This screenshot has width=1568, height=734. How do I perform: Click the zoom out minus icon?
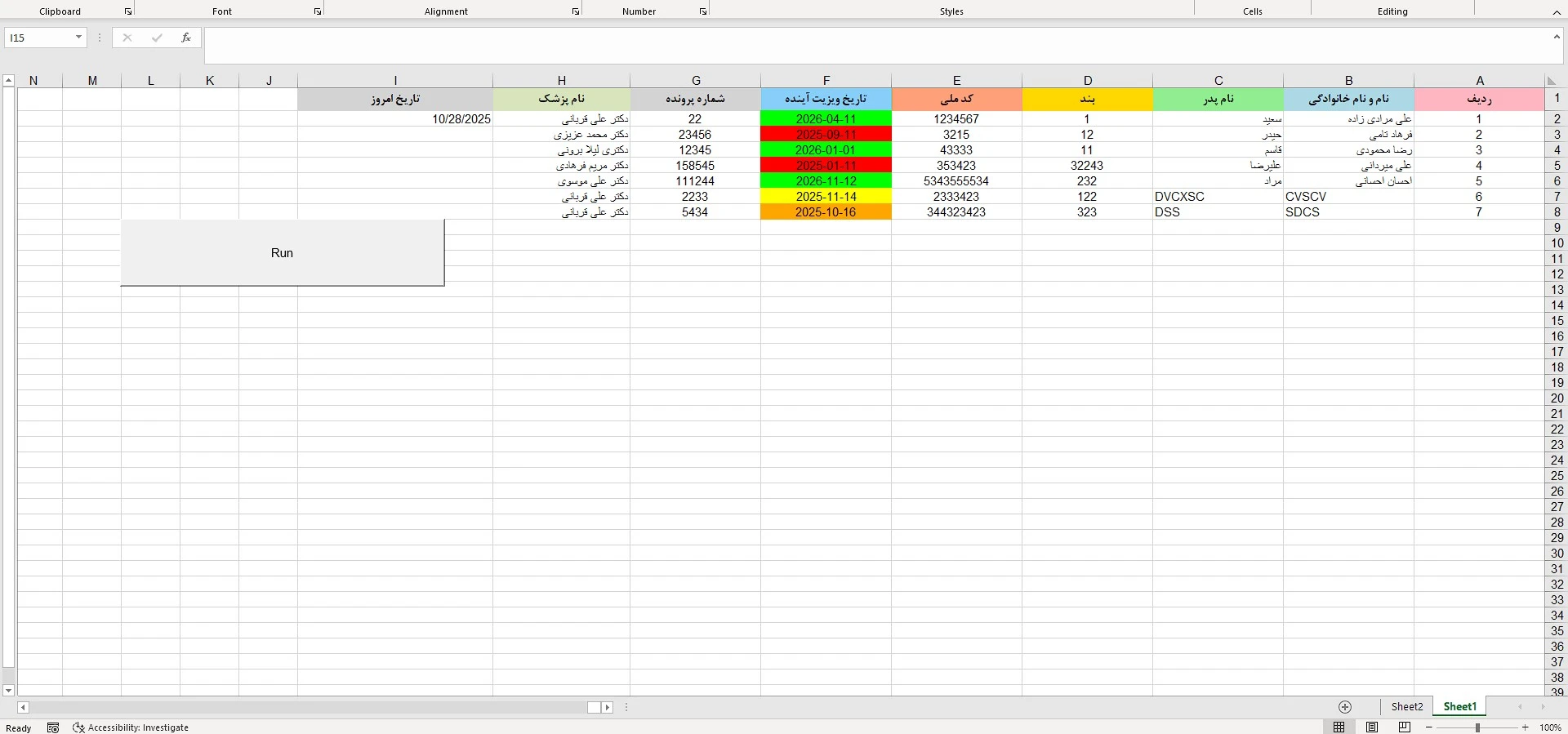pos(1428,727)
